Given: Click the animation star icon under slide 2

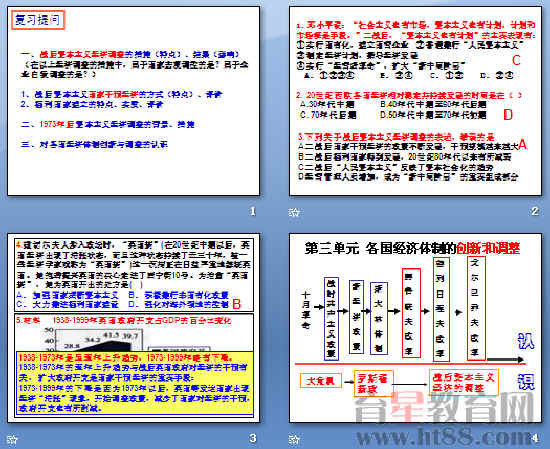Looking at the screenshot, I should [x=294, y=212].
